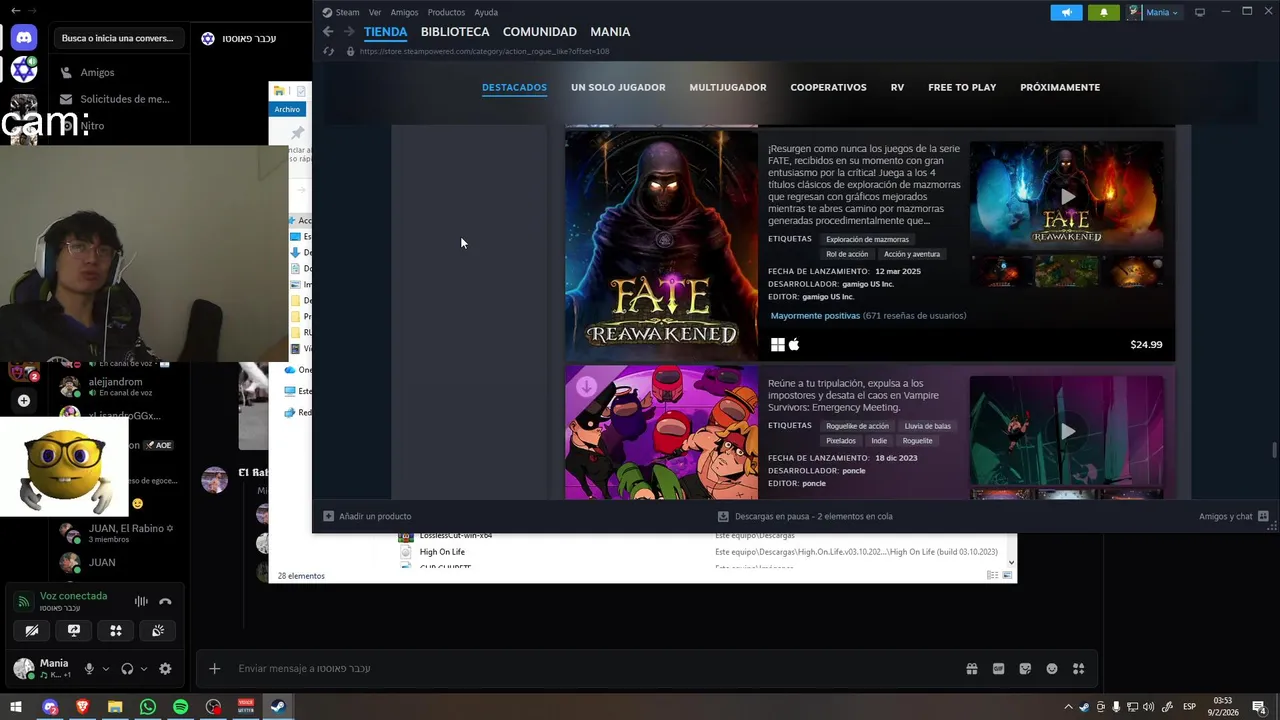The image size is (1280, 720).
Task: Reload the Steam store page
Action: tap(329, 51)
